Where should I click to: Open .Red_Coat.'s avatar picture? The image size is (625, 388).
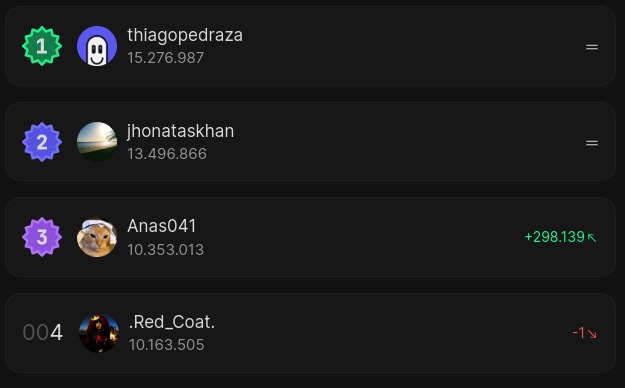pyautogui.click(x=99, y=333)
